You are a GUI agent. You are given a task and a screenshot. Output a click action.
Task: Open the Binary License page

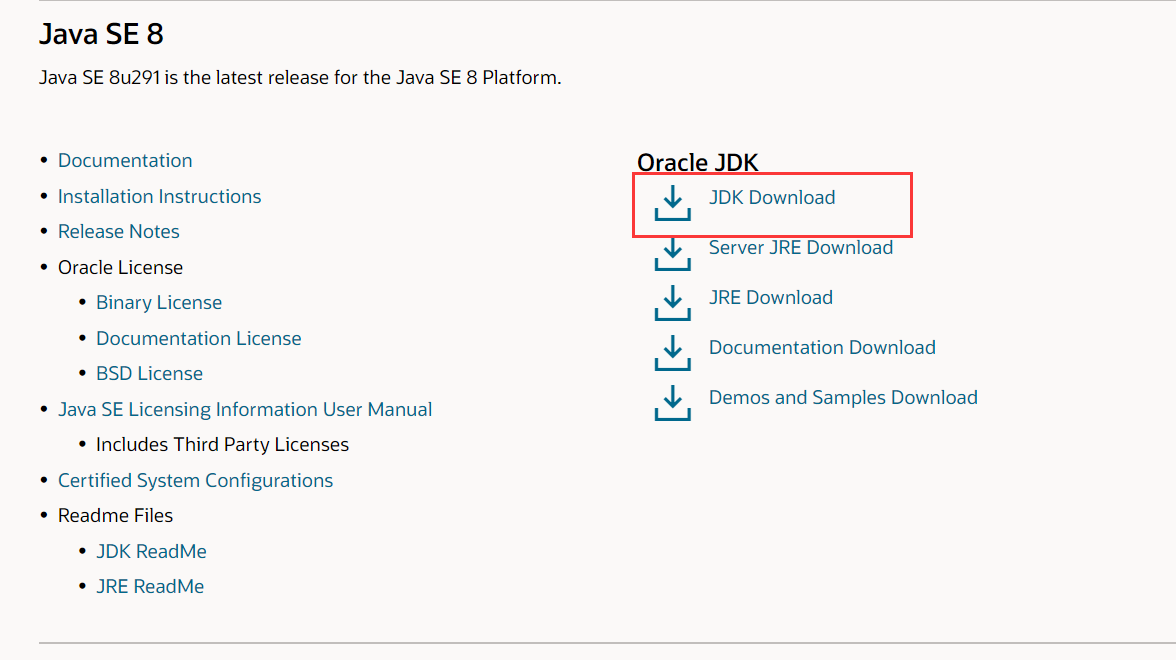(158, 302)
